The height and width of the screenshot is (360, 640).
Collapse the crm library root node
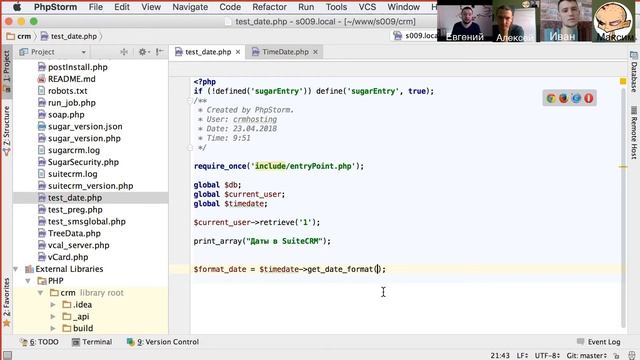[40, 293]
